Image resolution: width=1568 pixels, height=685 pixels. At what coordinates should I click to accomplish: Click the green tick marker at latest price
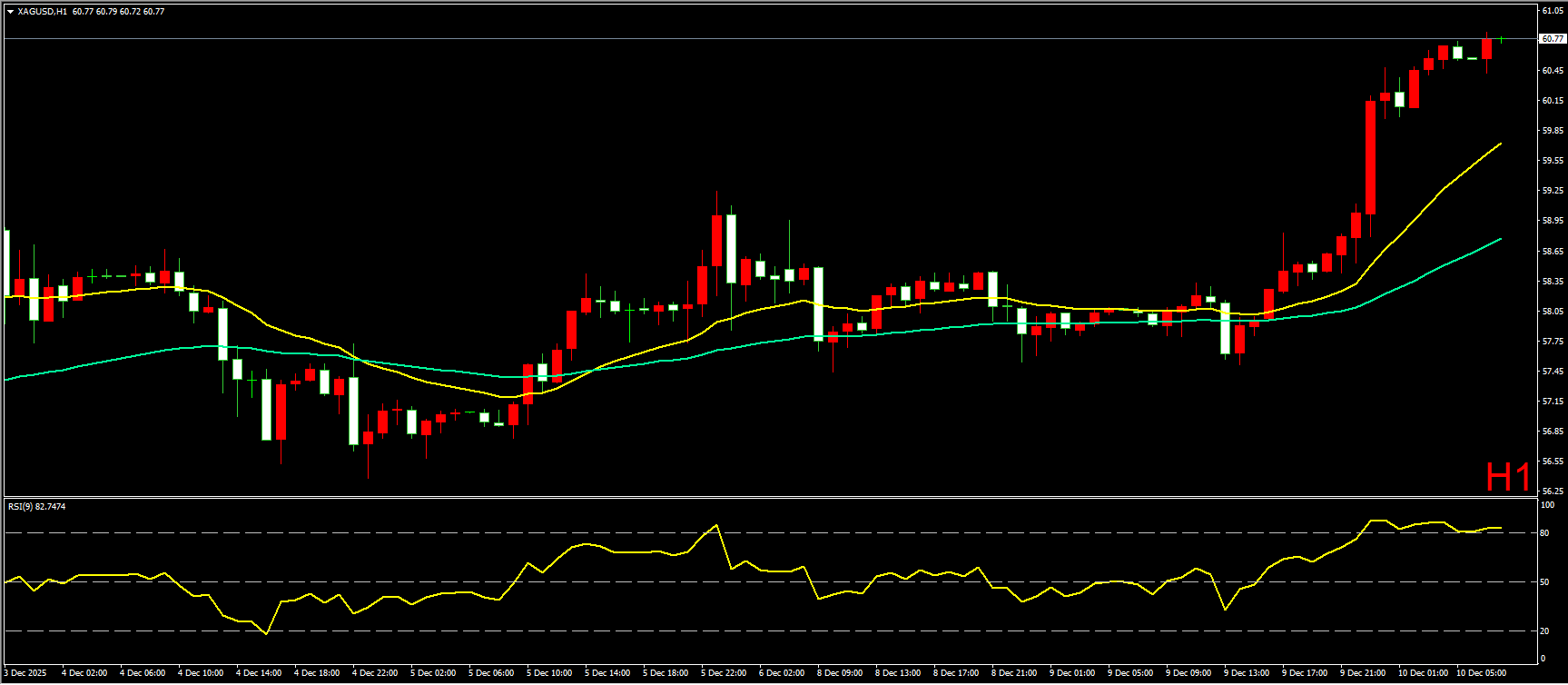(1502, 39)
